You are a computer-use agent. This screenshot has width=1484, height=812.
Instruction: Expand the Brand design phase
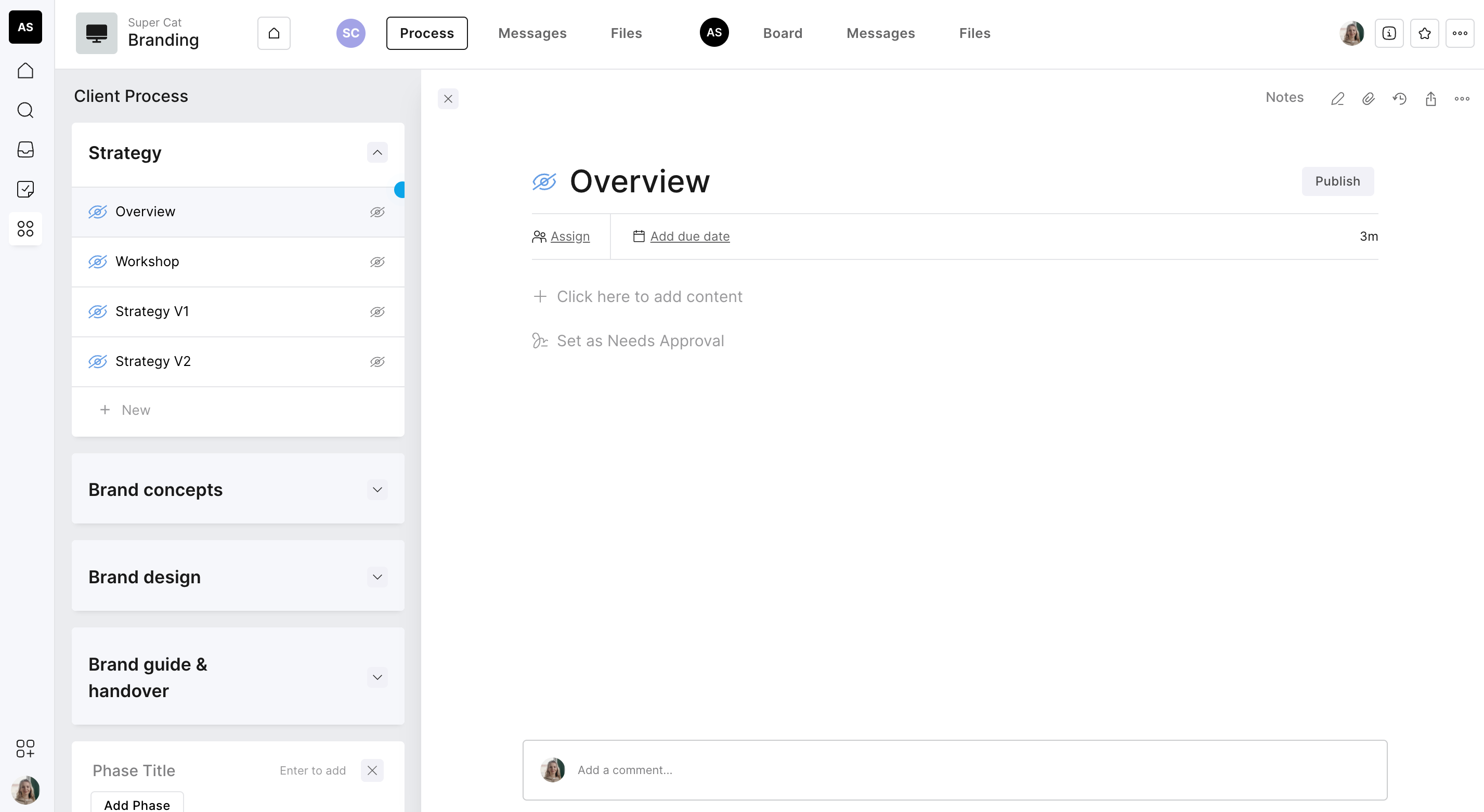pyautogui.click(x=377, y=577)
